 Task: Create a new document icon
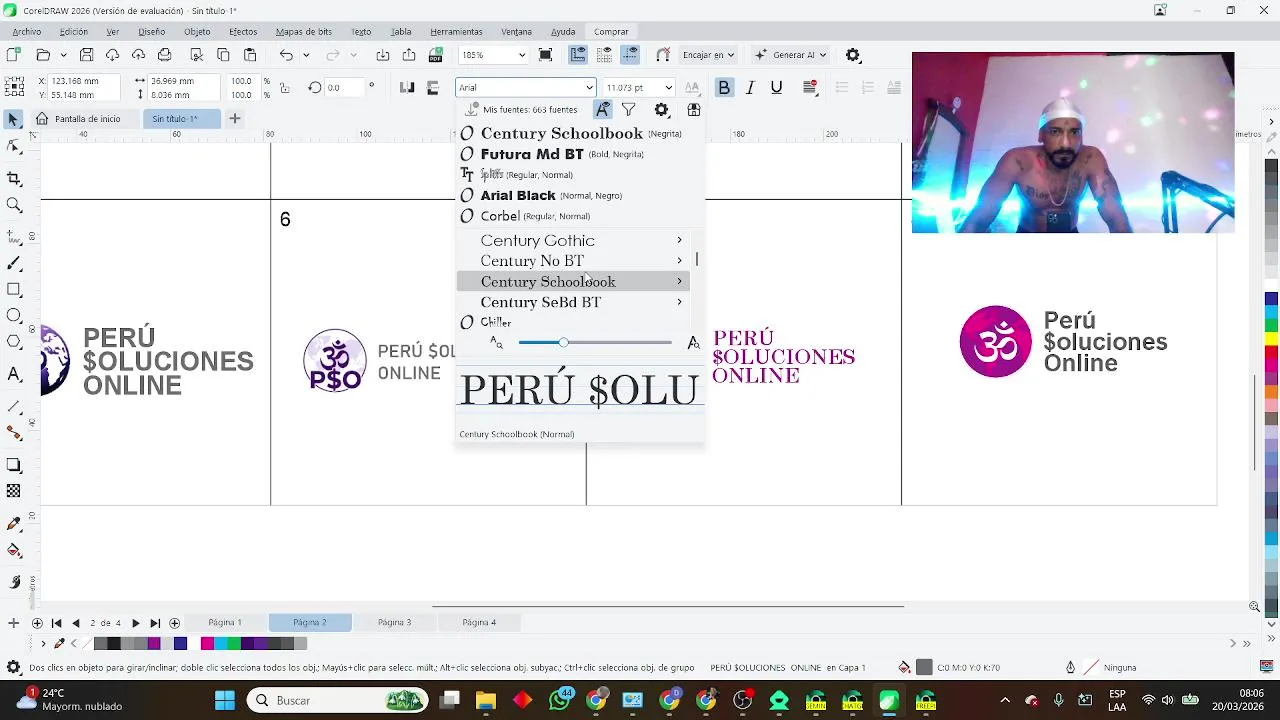pyautogui.click(x=15, y=55)
